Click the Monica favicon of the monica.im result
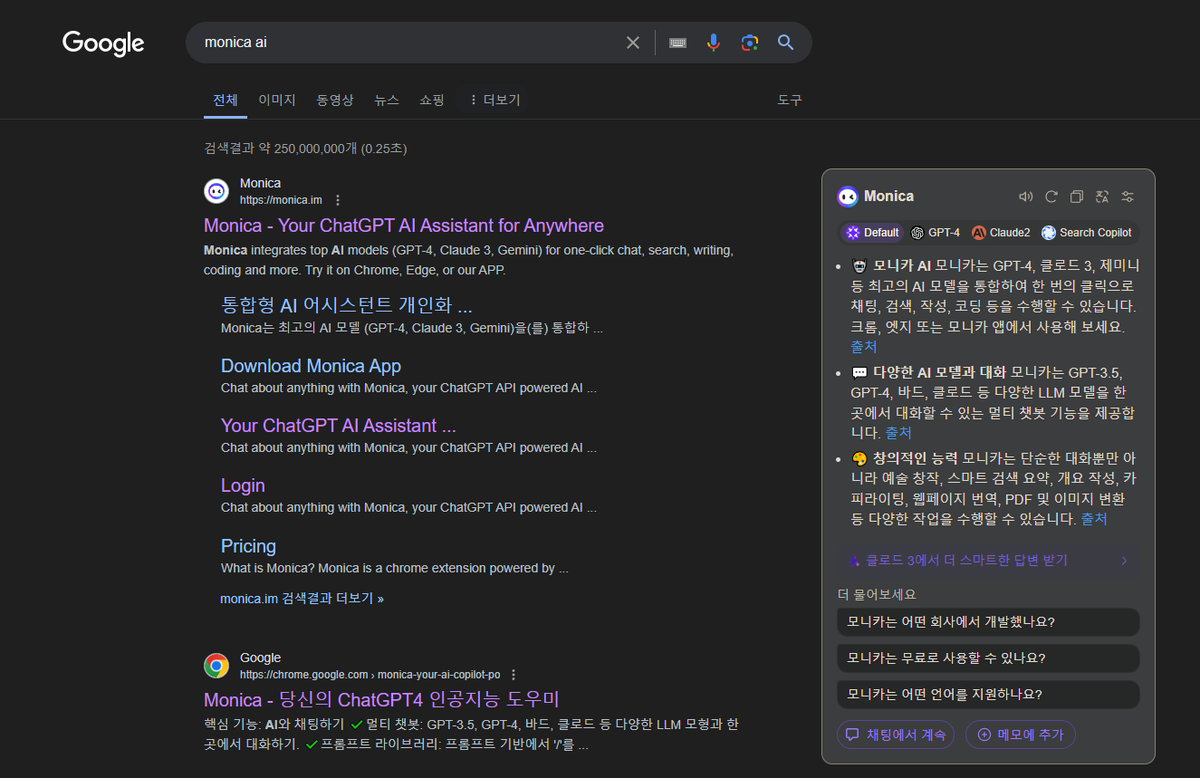The width and height of the screenshot is (1200, 778). click(x=216, y=191)
